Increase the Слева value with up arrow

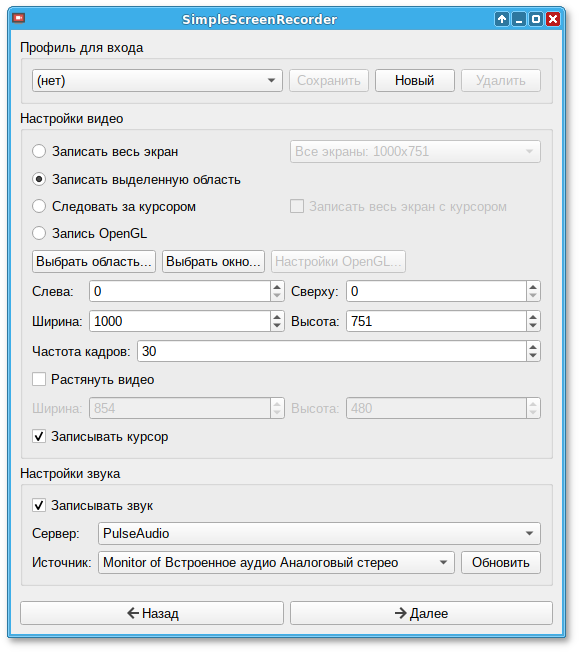coord(277,286)
